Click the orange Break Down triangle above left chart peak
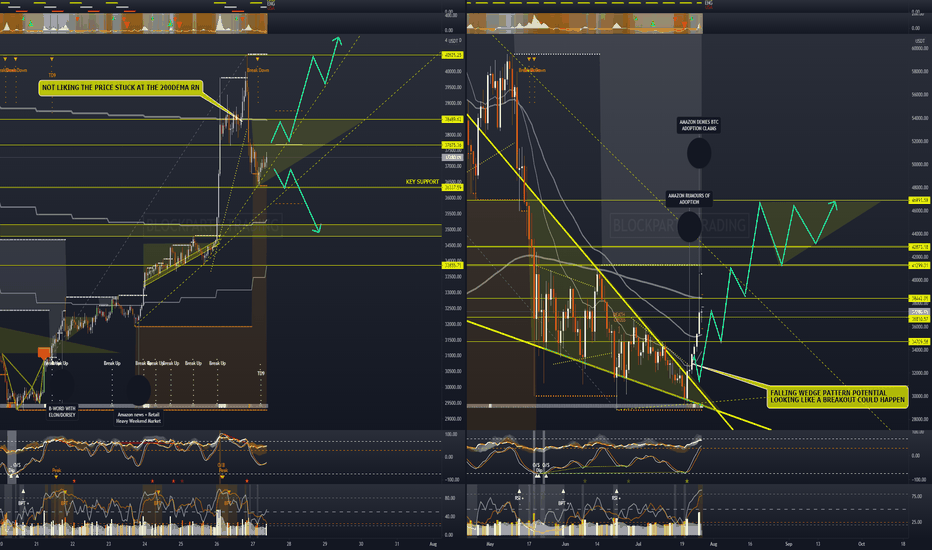 coord(257,59)
